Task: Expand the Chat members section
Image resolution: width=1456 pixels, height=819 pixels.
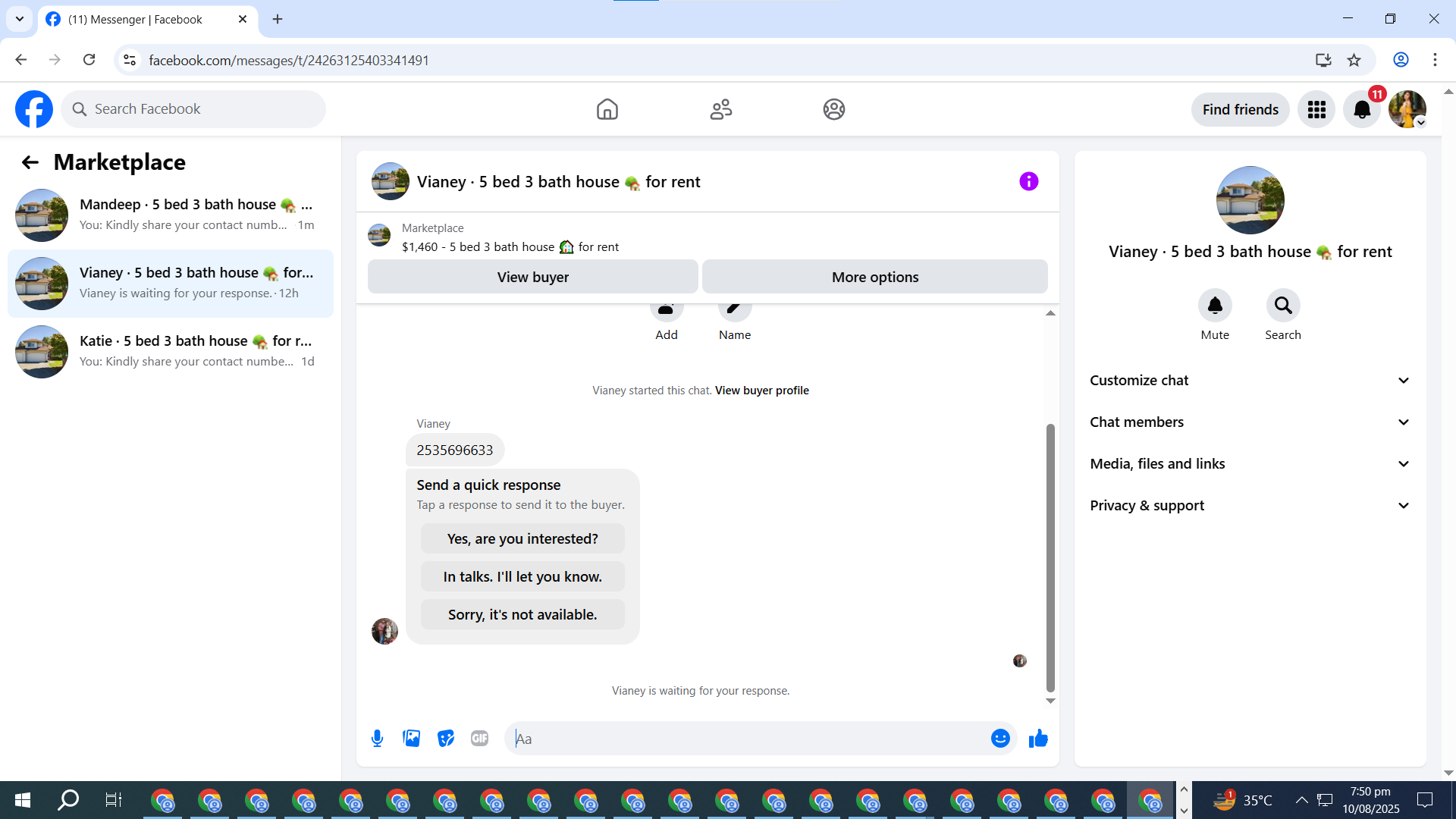Action: [1250, 422]
